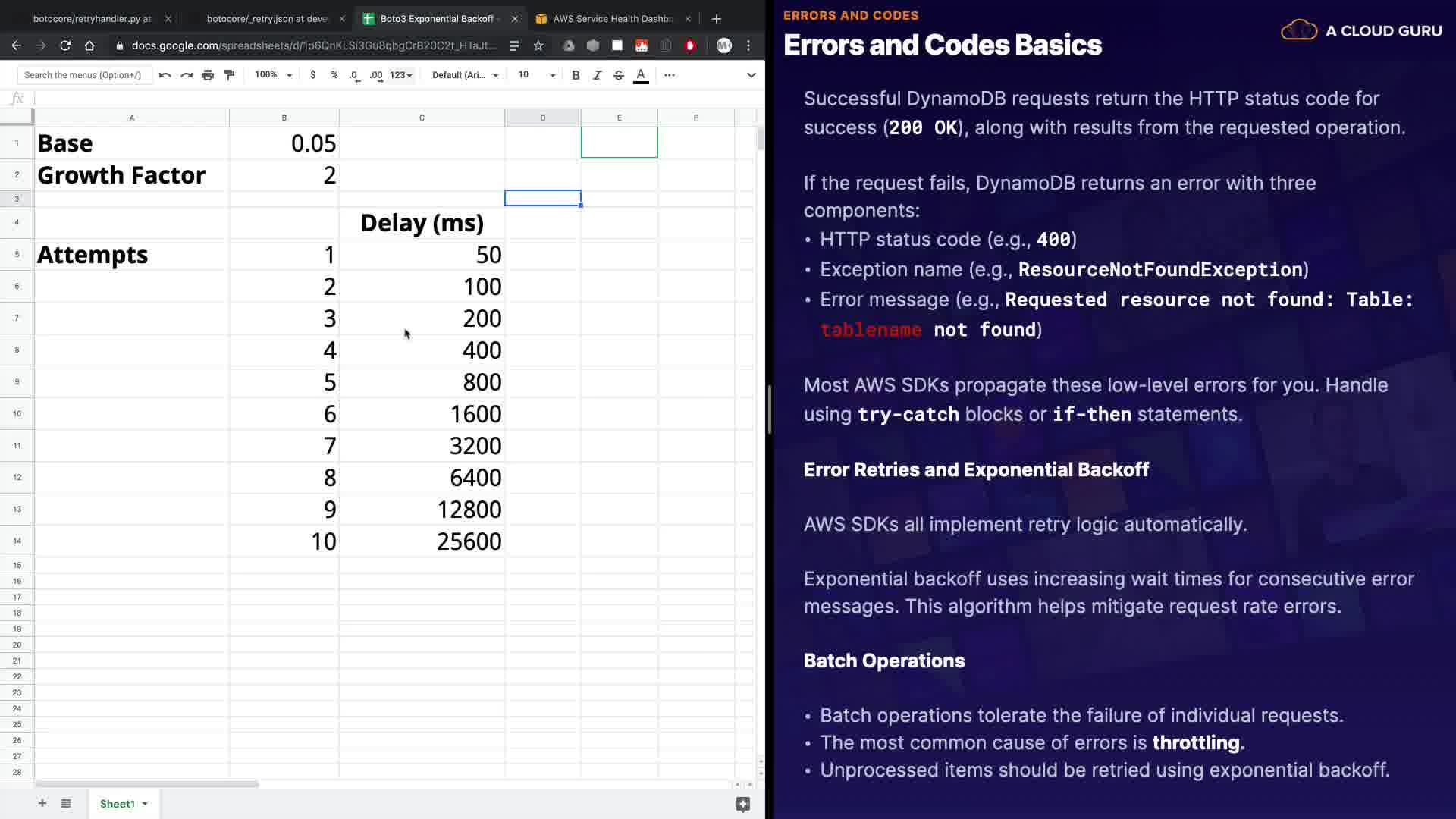
Task: Click the redo icon in toolbar
Action: tap(186, 75)
